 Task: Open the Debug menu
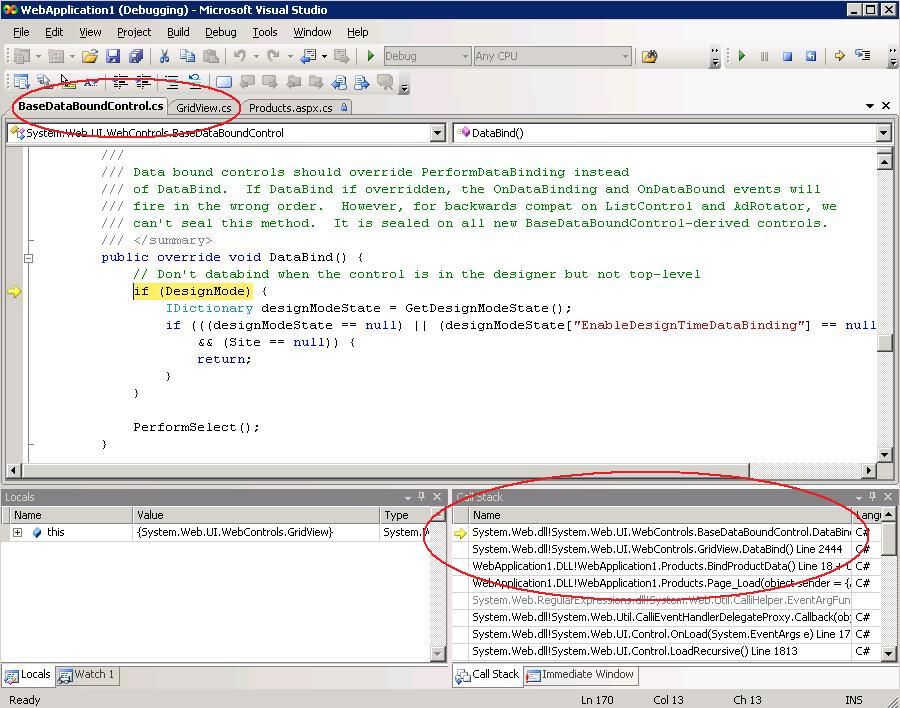click(220, 32)
